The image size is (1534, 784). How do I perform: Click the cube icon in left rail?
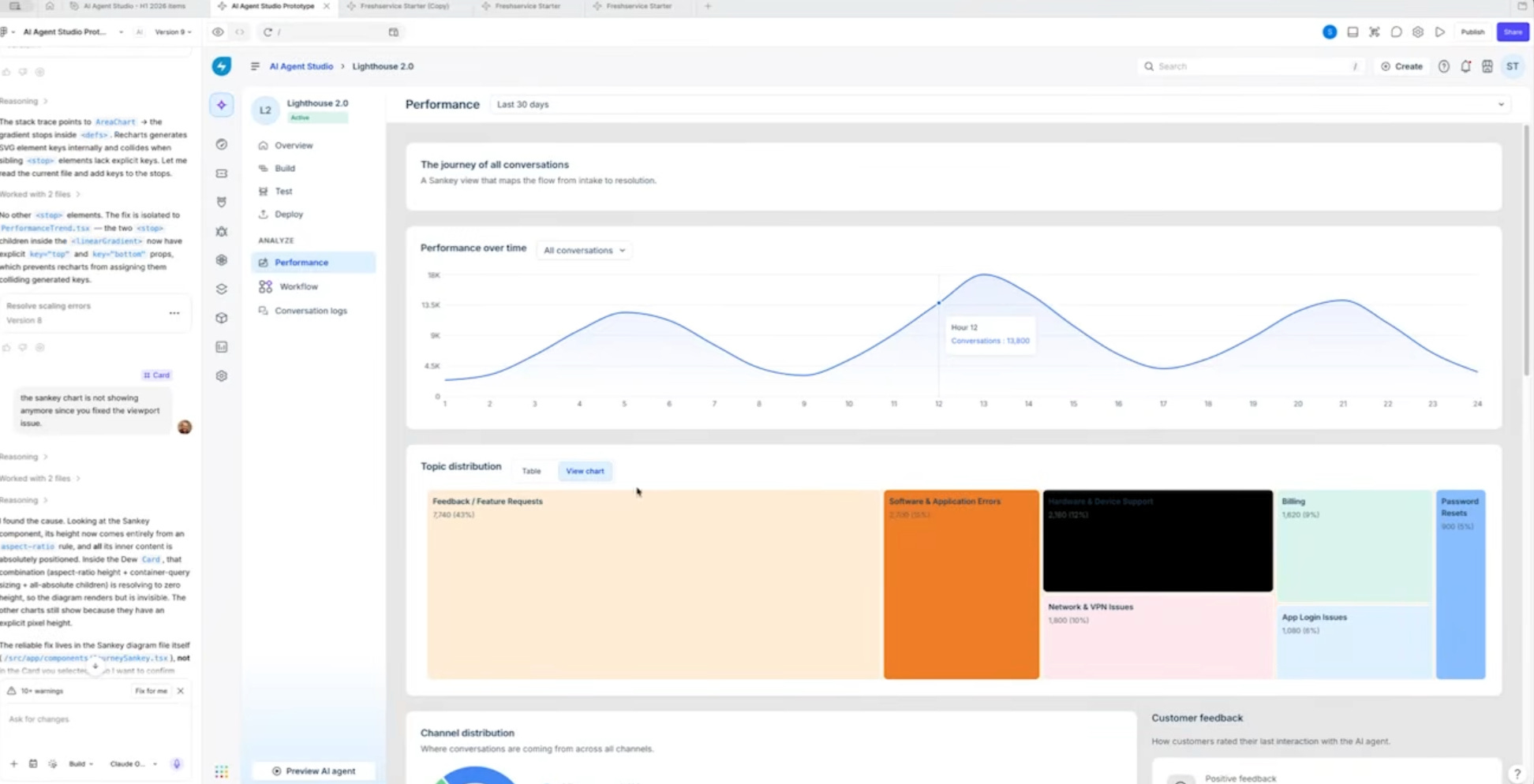(x=222, y=318)
